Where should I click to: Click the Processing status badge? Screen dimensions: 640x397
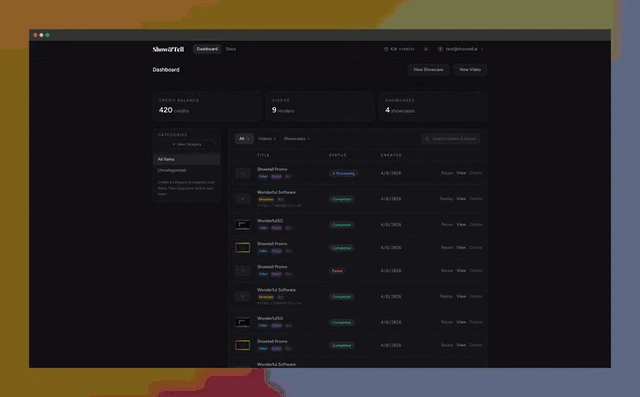[343, 173]
